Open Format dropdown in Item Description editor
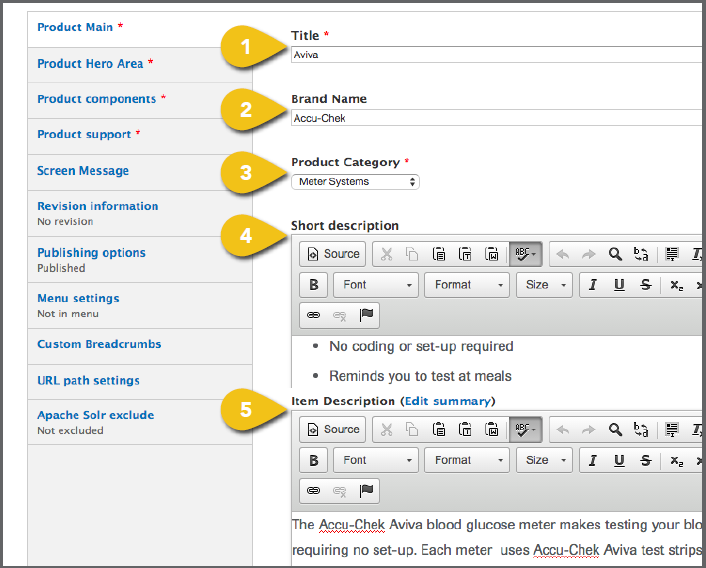This screenshot has height=568, width=706. point(467,460)
